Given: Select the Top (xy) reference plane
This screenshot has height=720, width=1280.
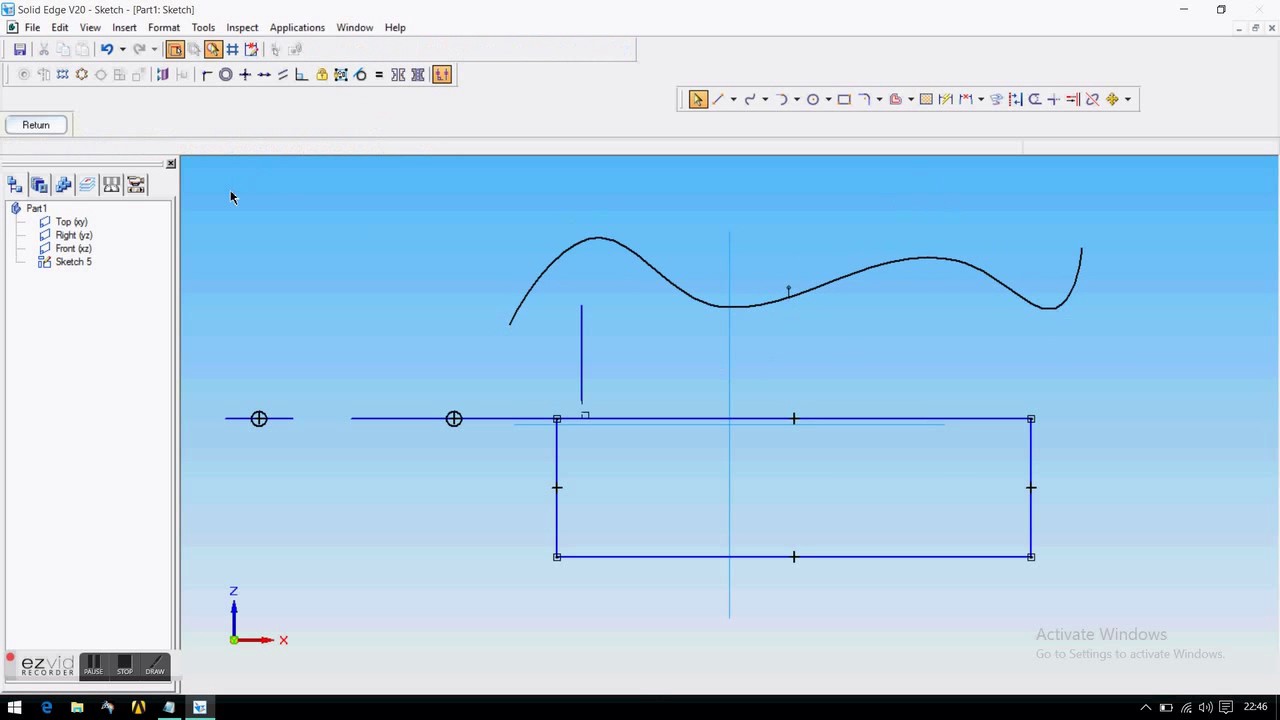Looking at the screenshot, I should (x=71, y=222).
